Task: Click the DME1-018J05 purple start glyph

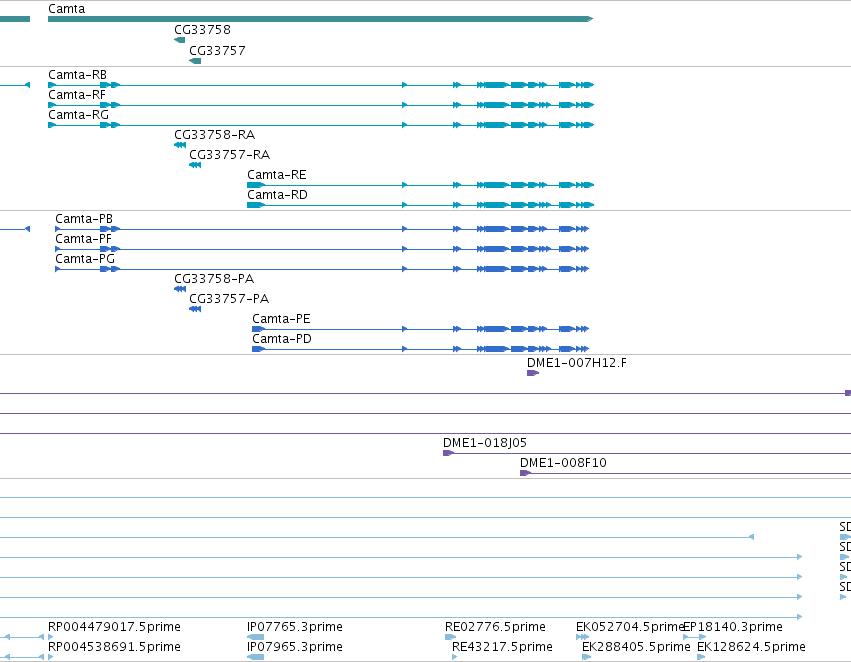Action: [448, 453]
